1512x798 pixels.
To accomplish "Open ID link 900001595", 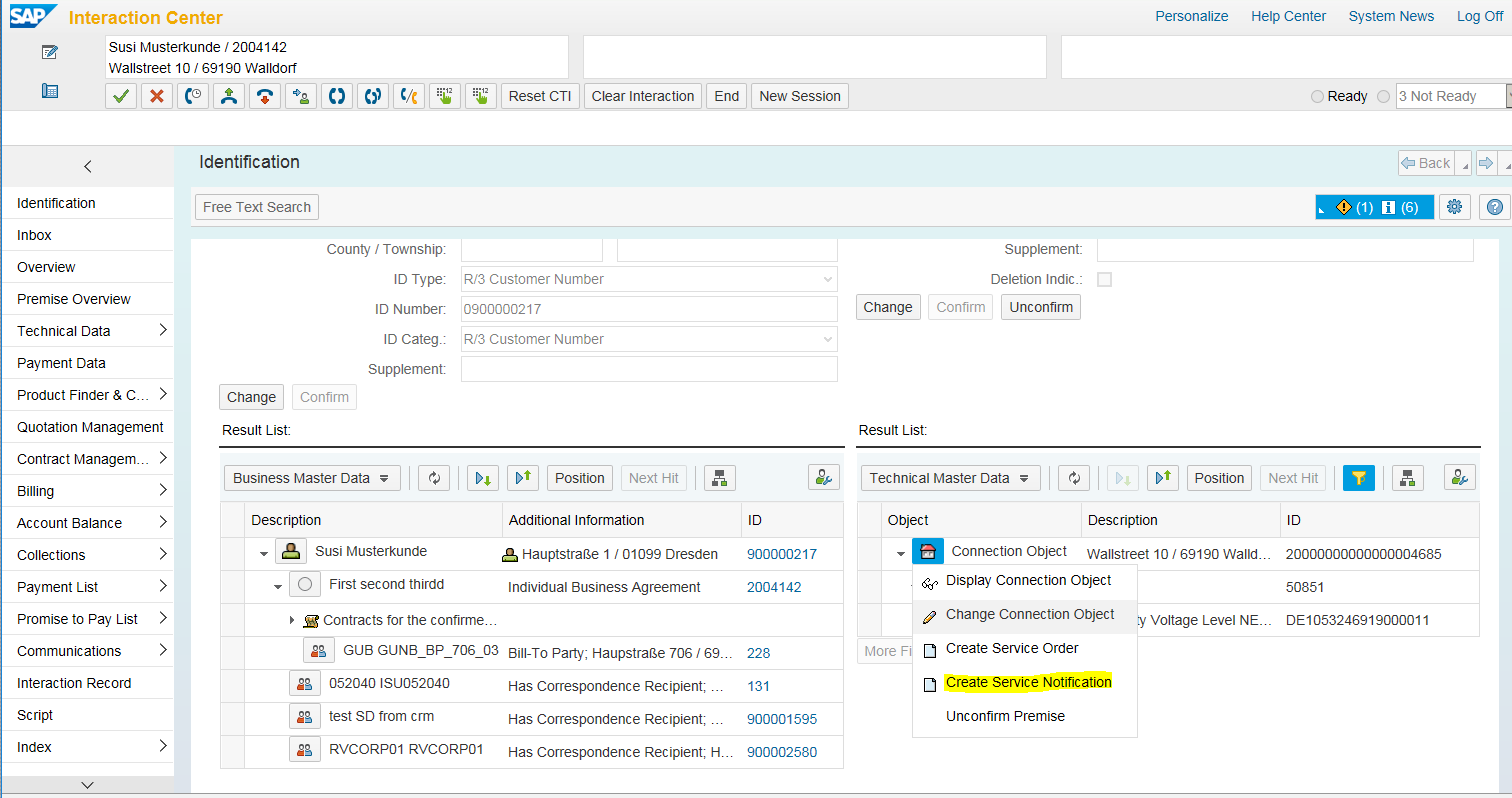I will tap(782, 719).
